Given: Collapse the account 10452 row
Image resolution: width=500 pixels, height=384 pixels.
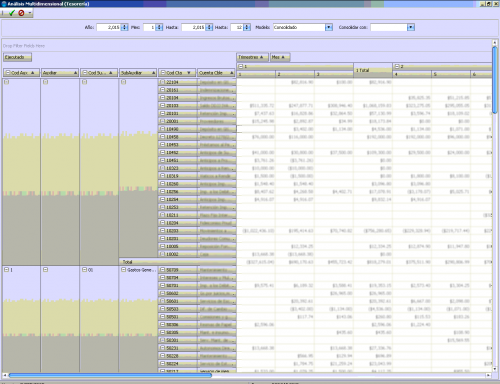Looking at the screenshot, I should point(162,152).
